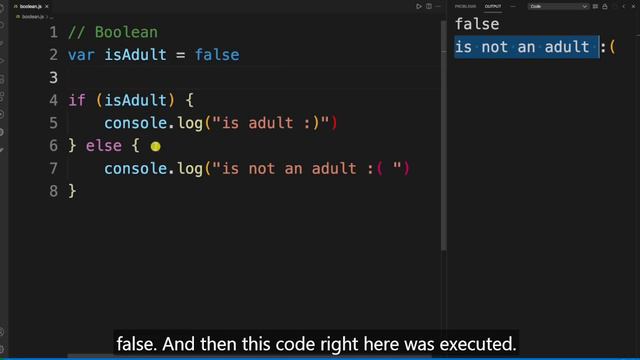Close the boolean.js editor tab
Viewport: 640px width, 360px height.
pyautogui.click(x=47, y=7)
